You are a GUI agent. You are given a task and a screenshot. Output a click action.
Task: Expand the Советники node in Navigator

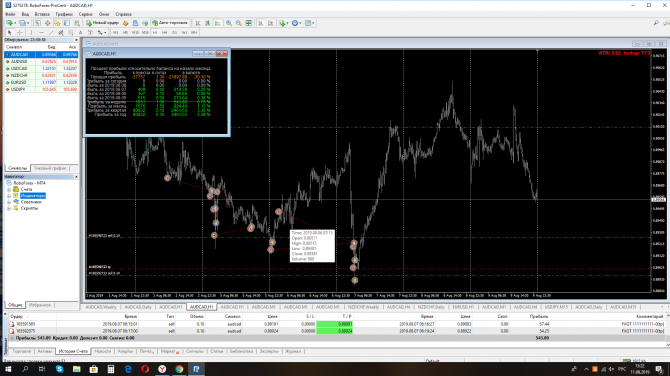[x=9, y=202]
